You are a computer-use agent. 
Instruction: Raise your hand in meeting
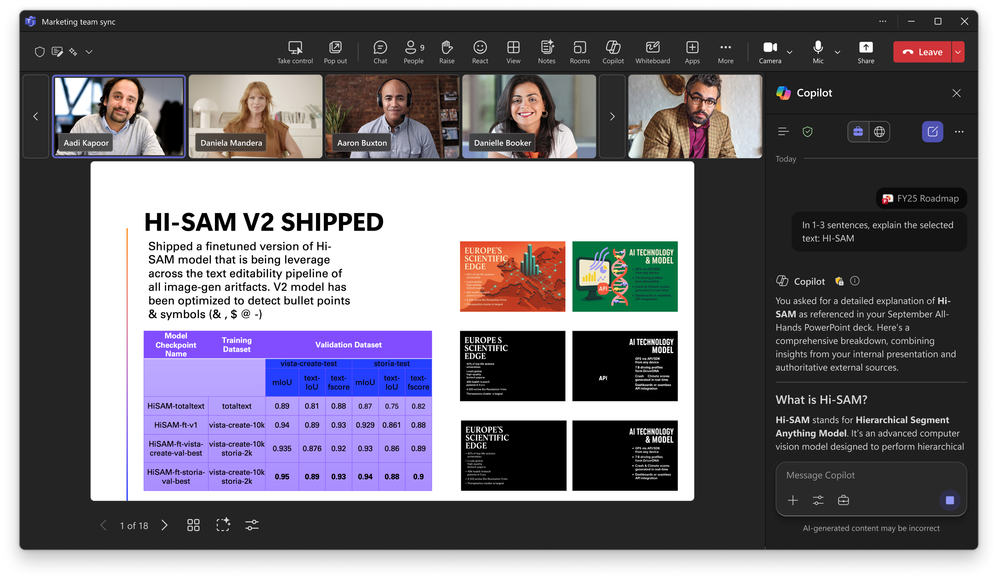(x=447, y=52)
